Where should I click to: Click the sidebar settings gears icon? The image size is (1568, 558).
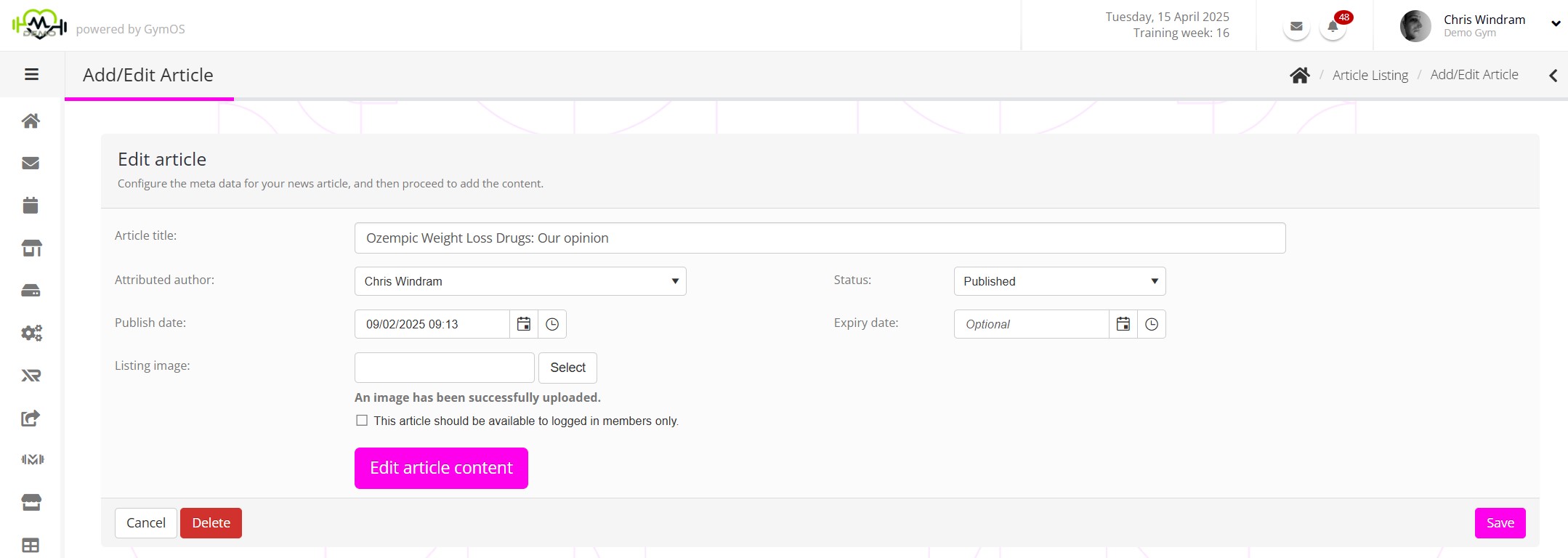click(31, 333)
